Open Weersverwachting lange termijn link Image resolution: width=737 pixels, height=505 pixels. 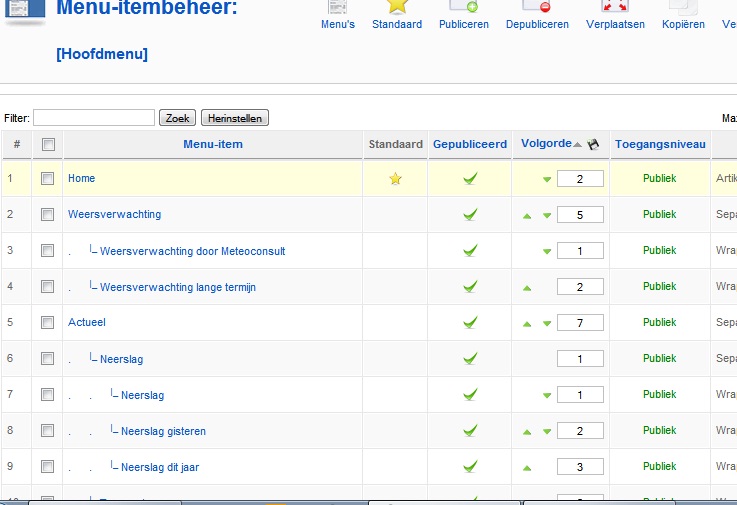(x=178, y=287)
